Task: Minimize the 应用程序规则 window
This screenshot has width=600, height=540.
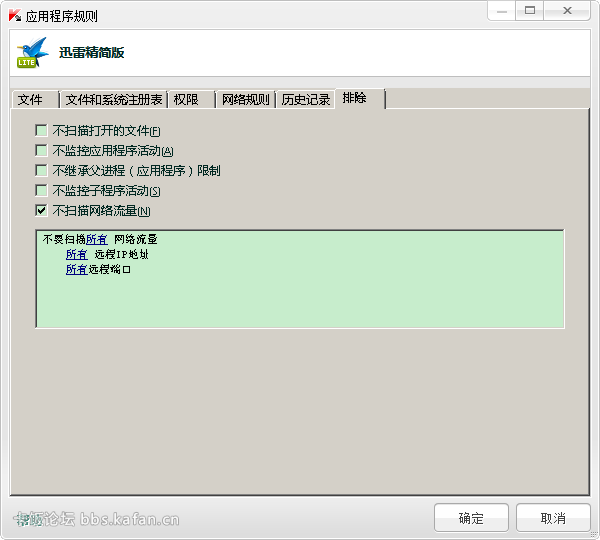Action: pos(502,11)
